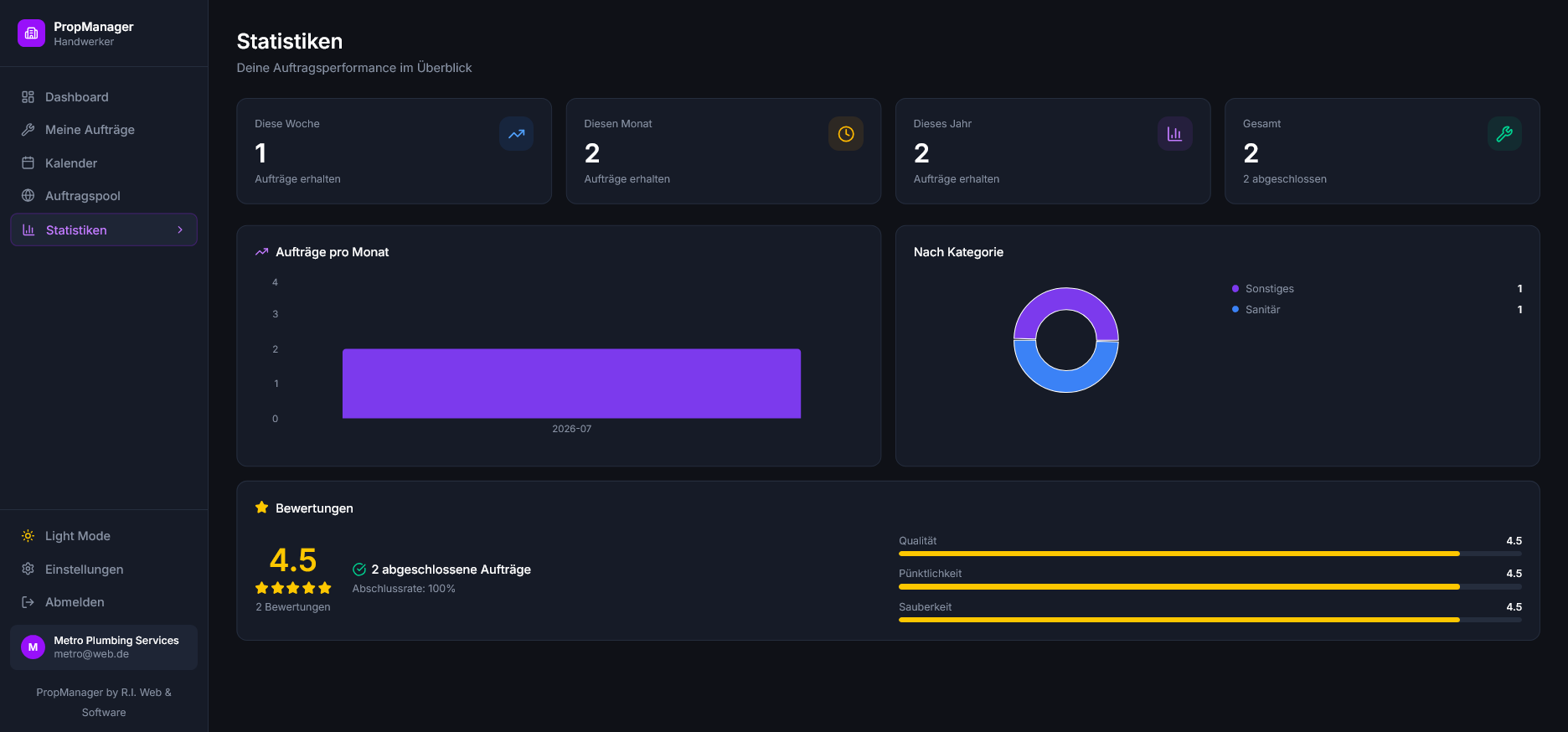This screenshot has width=1568, height=732.
Task: Click the five-star rating row
Action: (293, 588)
